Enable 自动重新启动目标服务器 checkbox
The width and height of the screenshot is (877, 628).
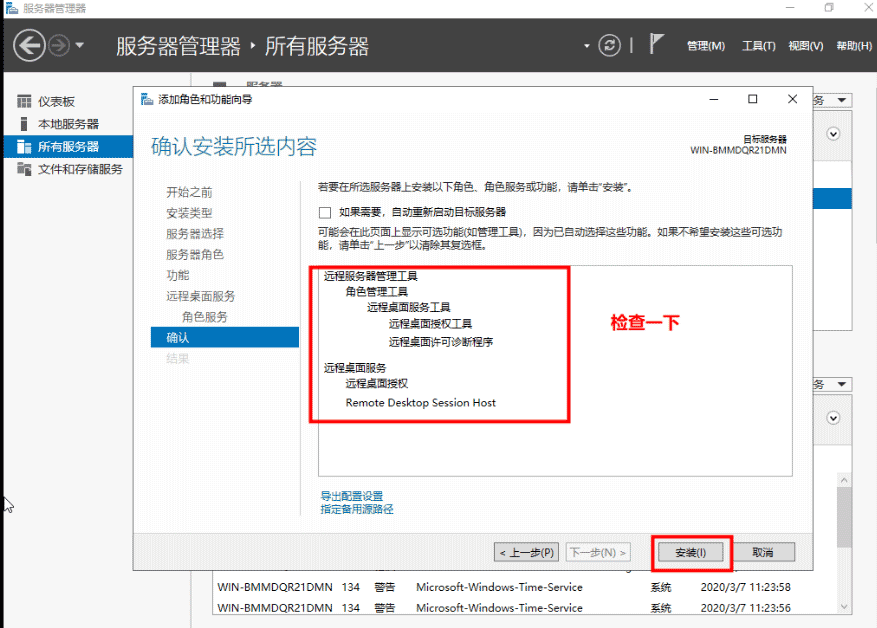(x=325, y=212)
